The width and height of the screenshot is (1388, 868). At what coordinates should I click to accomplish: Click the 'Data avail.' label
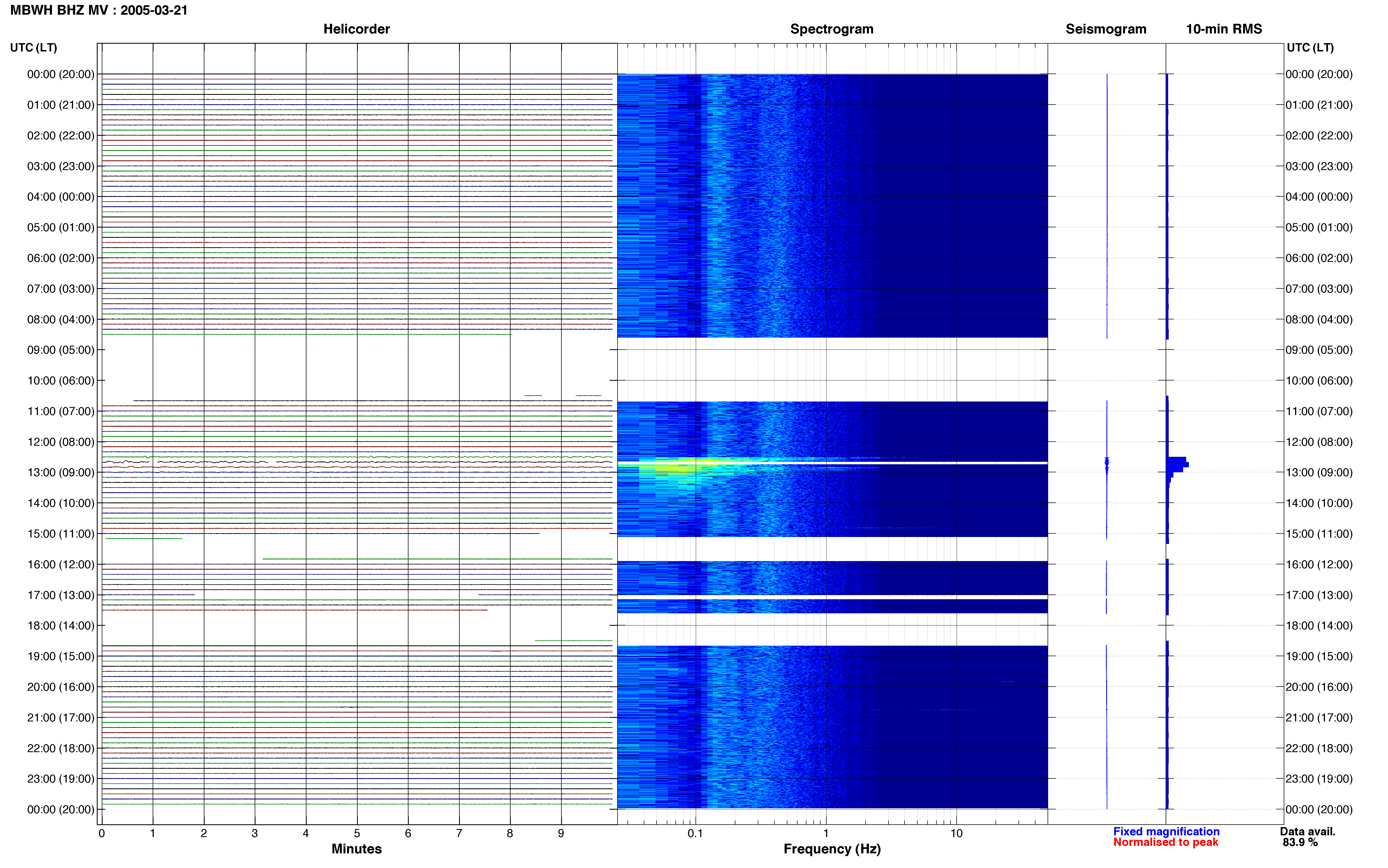coord(1308,831)
